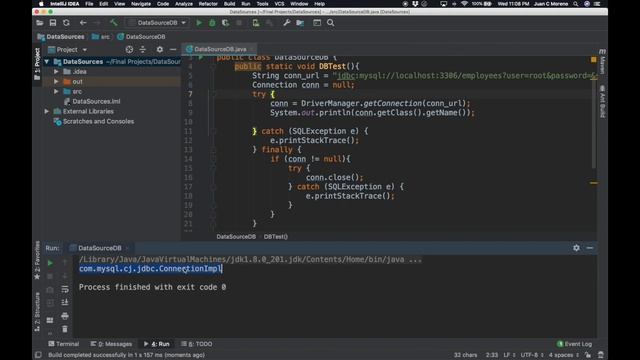Viewport: 640px width, 360px height.
Task: Toggle soft-wrap in Run console
Action: 64,289
